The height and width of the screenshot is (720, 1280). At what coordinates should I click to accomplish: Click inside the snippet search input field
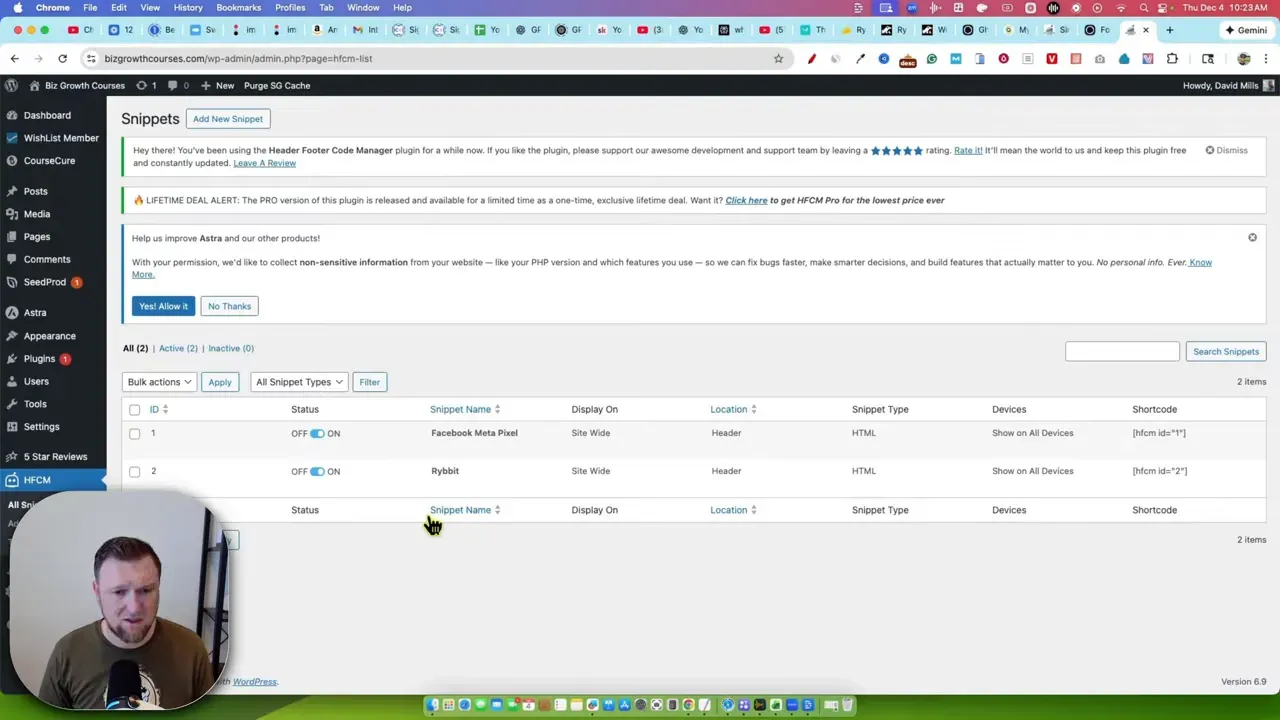[1122, 351]
